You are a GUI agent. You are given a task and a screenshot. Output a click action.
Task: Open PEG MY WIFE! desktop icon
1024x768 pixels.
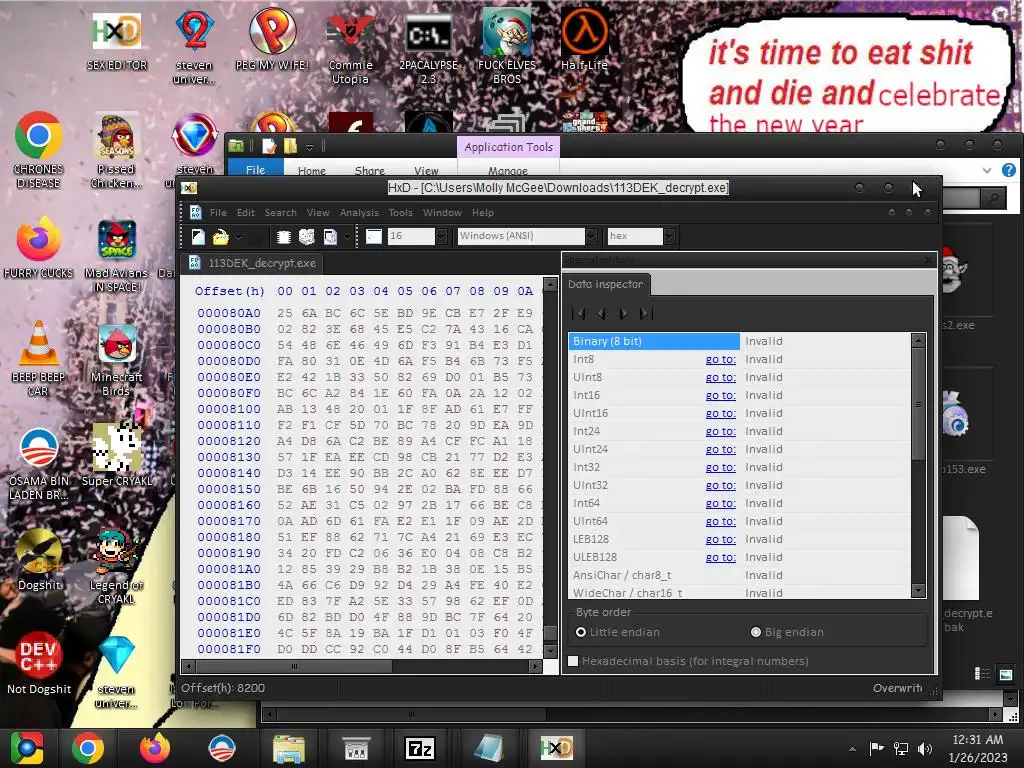click(x=272, y=41)
